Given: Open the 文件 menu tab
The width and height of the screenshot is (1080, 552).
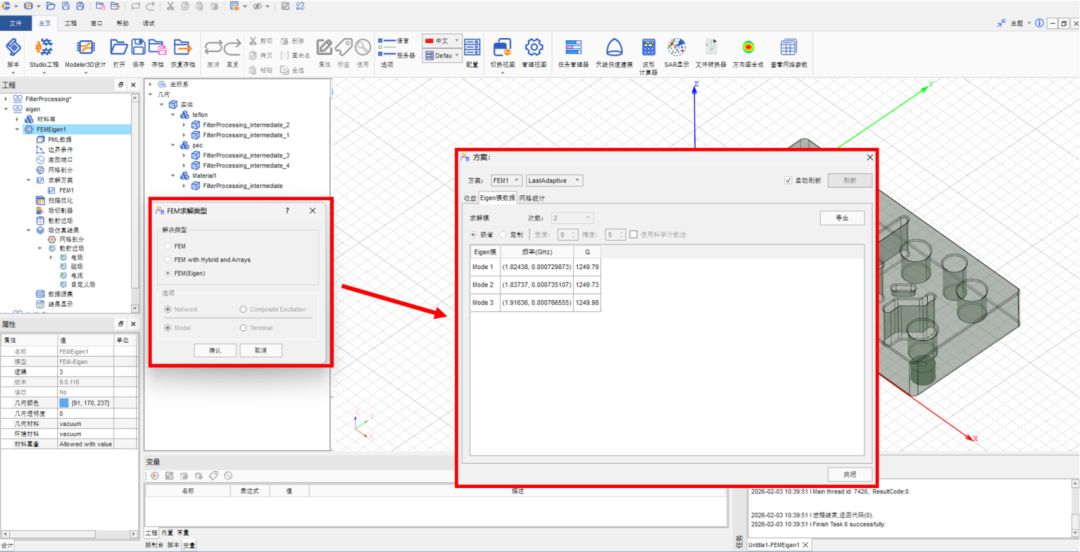Looking at the screenshot, I should (16, 23).
